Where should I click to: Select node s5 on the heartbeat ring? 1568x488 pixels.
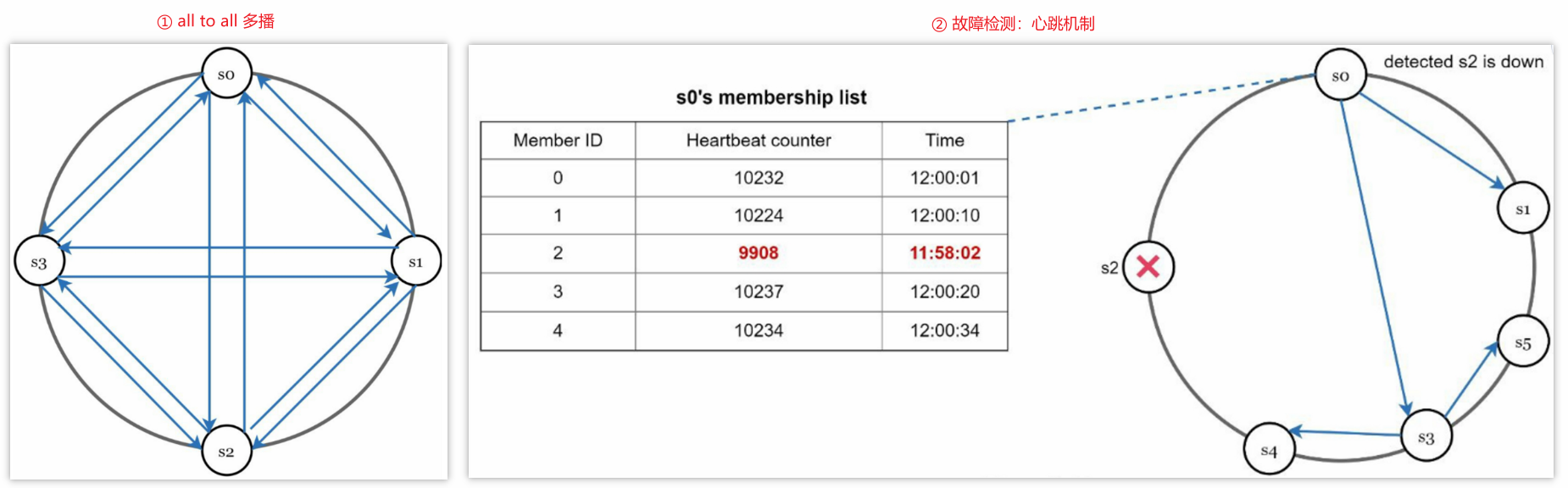point(1522,342)
